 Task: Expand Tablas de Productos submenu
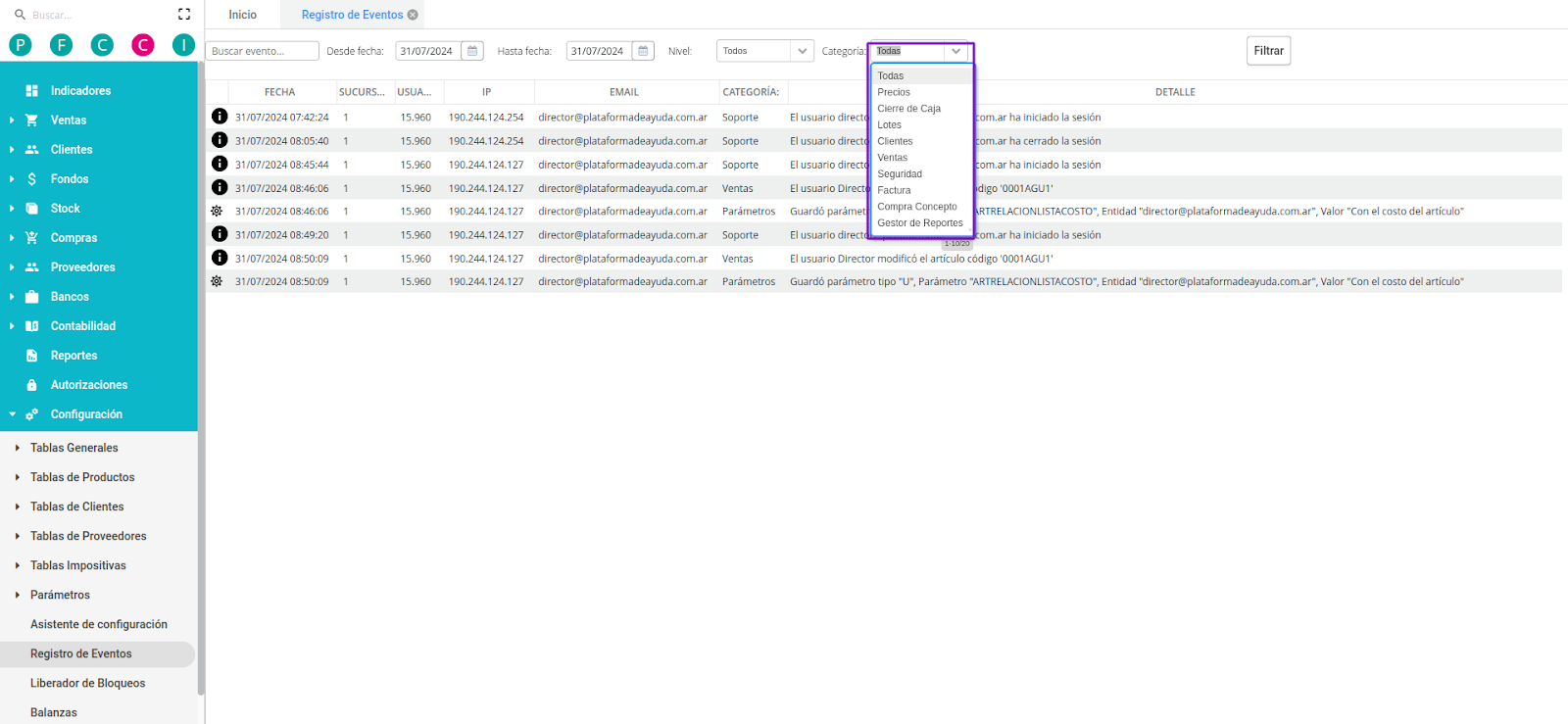pos(18,477)
